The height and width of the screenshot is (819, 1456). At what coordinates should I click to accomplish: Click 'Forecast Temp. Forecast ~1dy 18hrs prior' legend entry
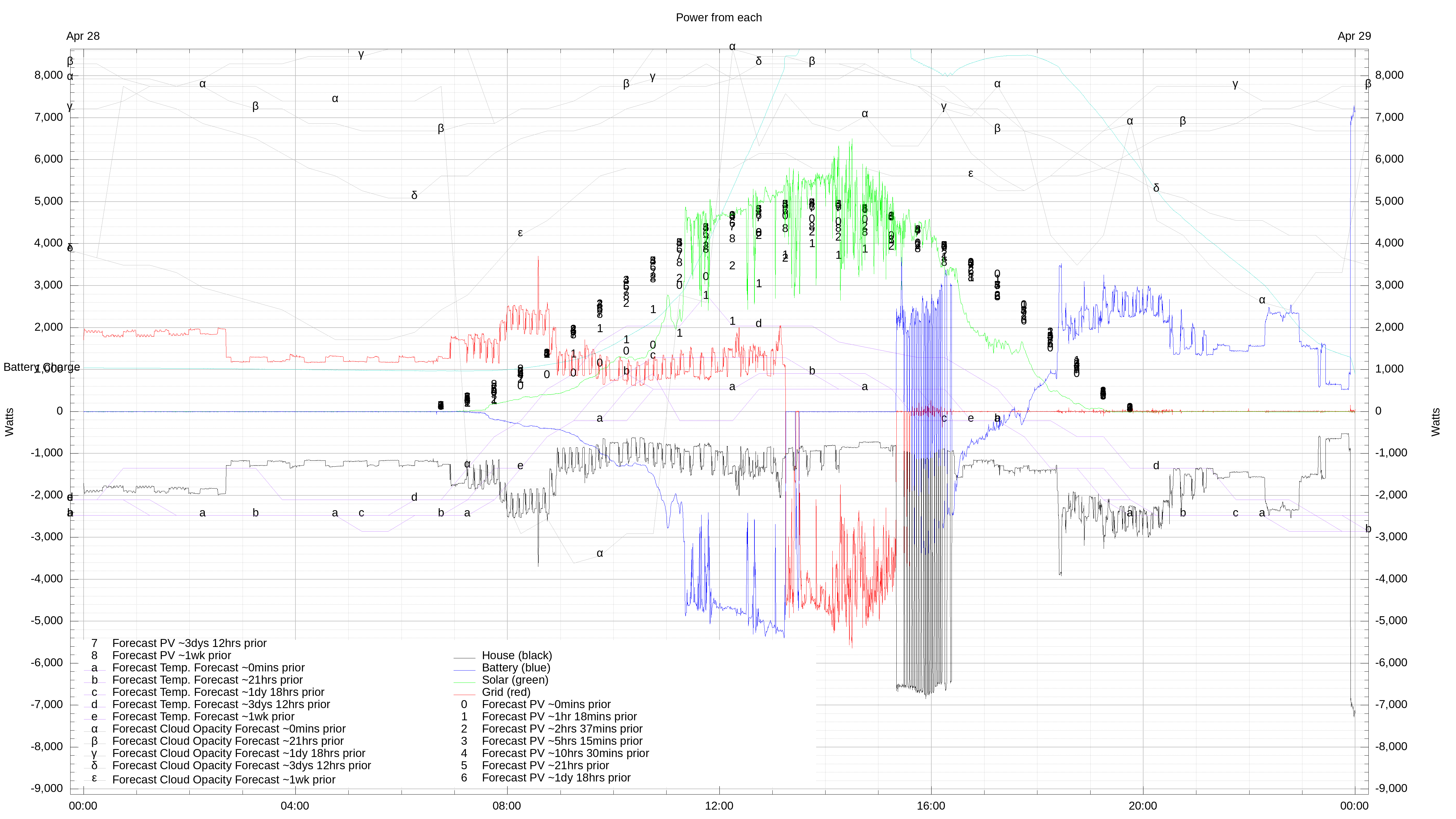coord(218,692)
